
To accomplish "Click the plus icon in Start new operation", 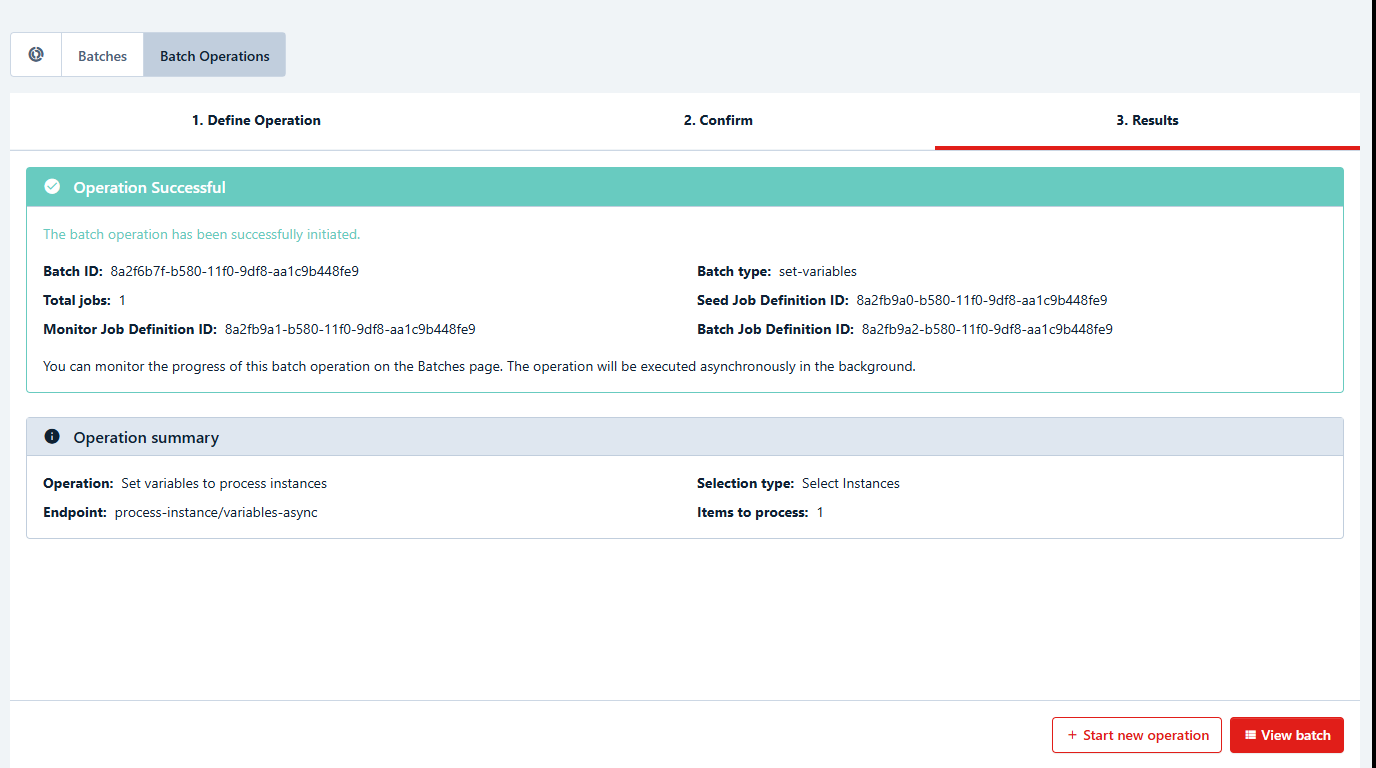I will point(1072,735).
